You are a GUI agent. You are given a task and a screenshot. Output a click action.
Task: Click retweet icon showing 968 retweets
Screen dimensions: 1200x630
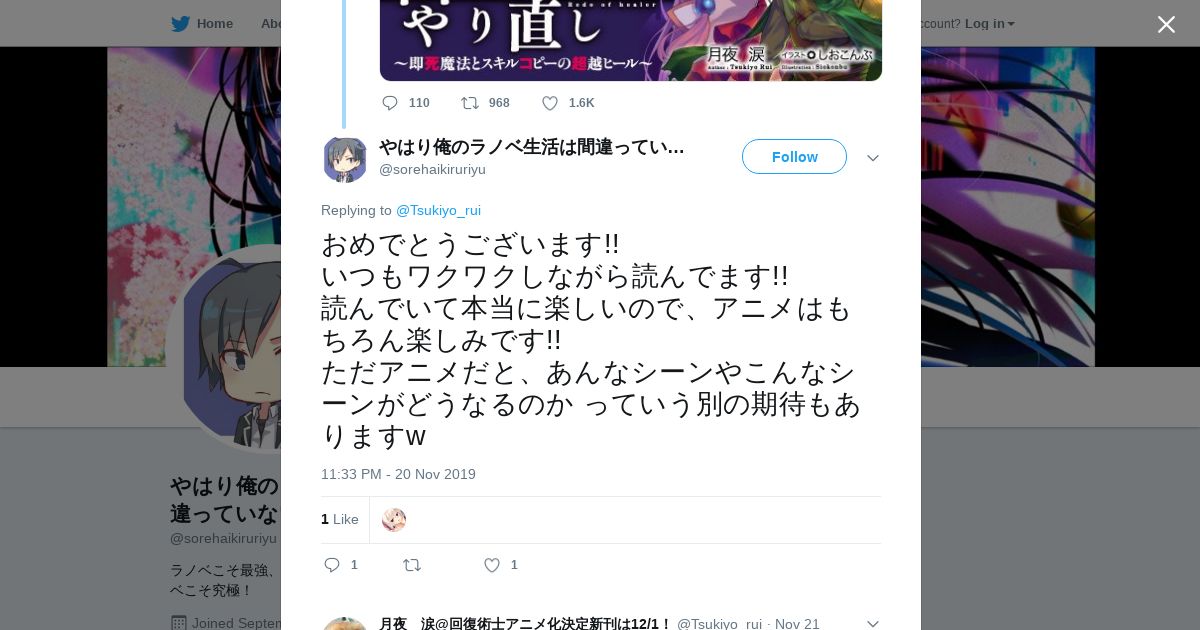tap(469, 103)
